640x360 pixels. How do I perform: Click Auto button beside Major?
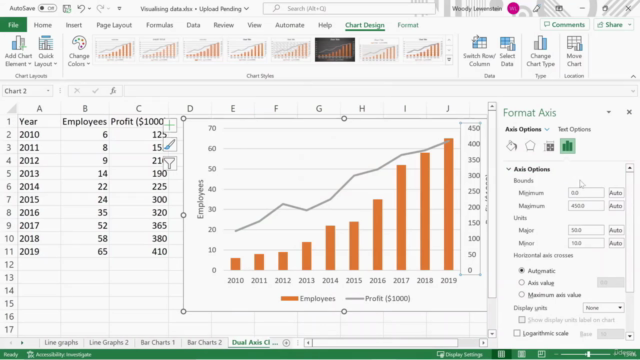616,230
